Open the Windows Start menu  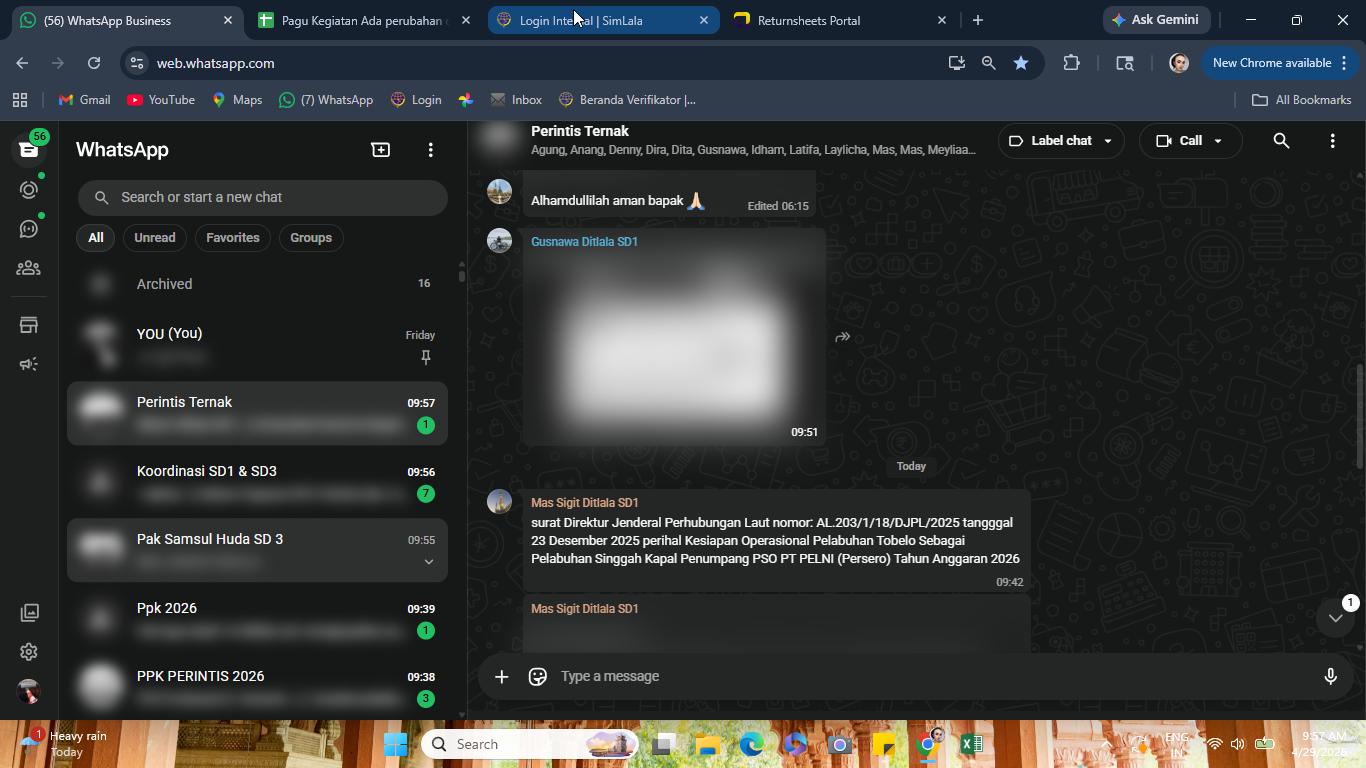(396, 744)
